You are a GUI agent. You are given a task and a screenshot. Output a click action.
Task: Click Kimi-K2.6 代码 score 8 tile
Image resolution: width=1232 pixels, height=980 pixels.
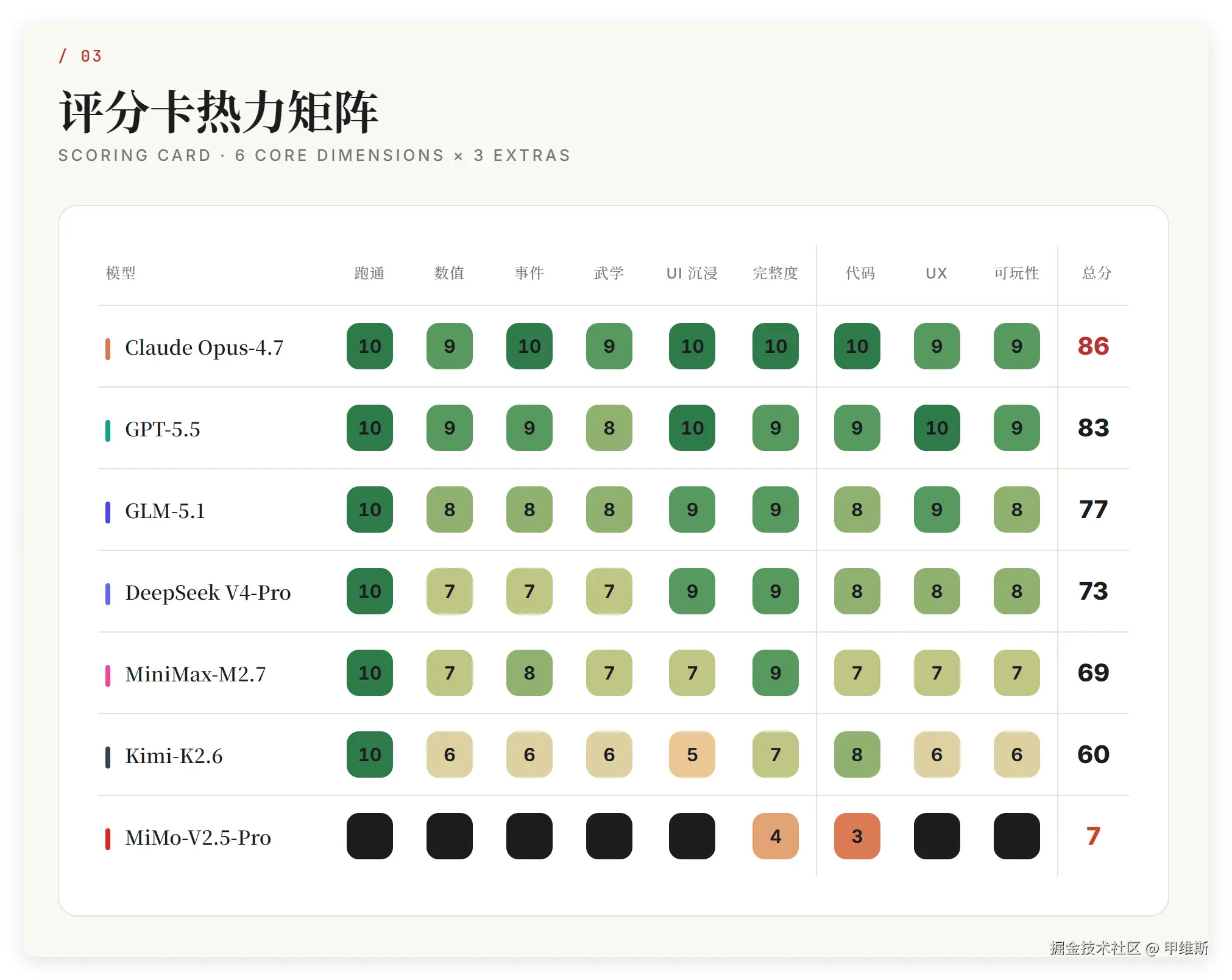coord(857,755)
